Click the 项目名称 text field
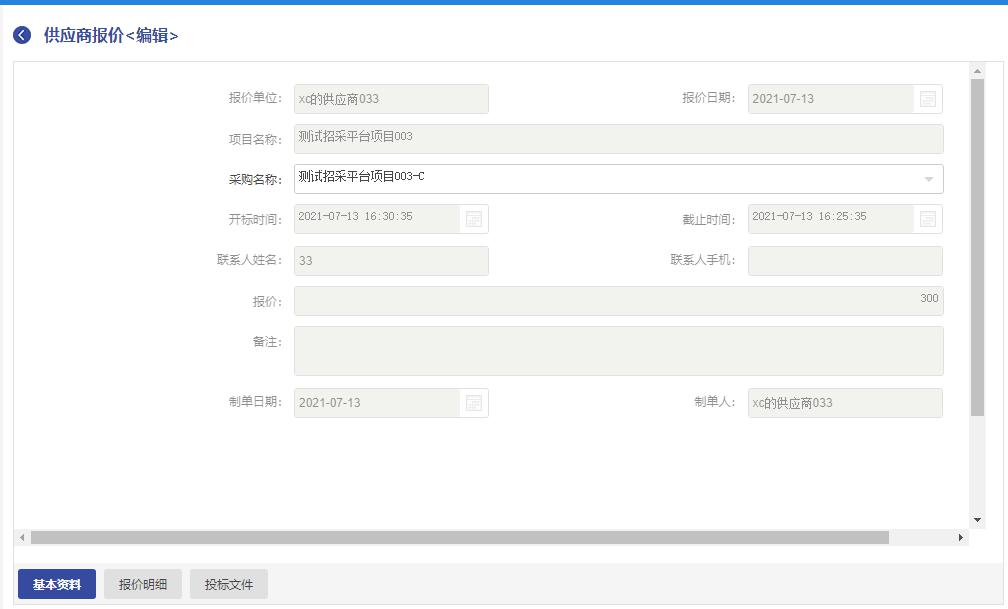This screenshot has width=1008, height=609. 618,139
